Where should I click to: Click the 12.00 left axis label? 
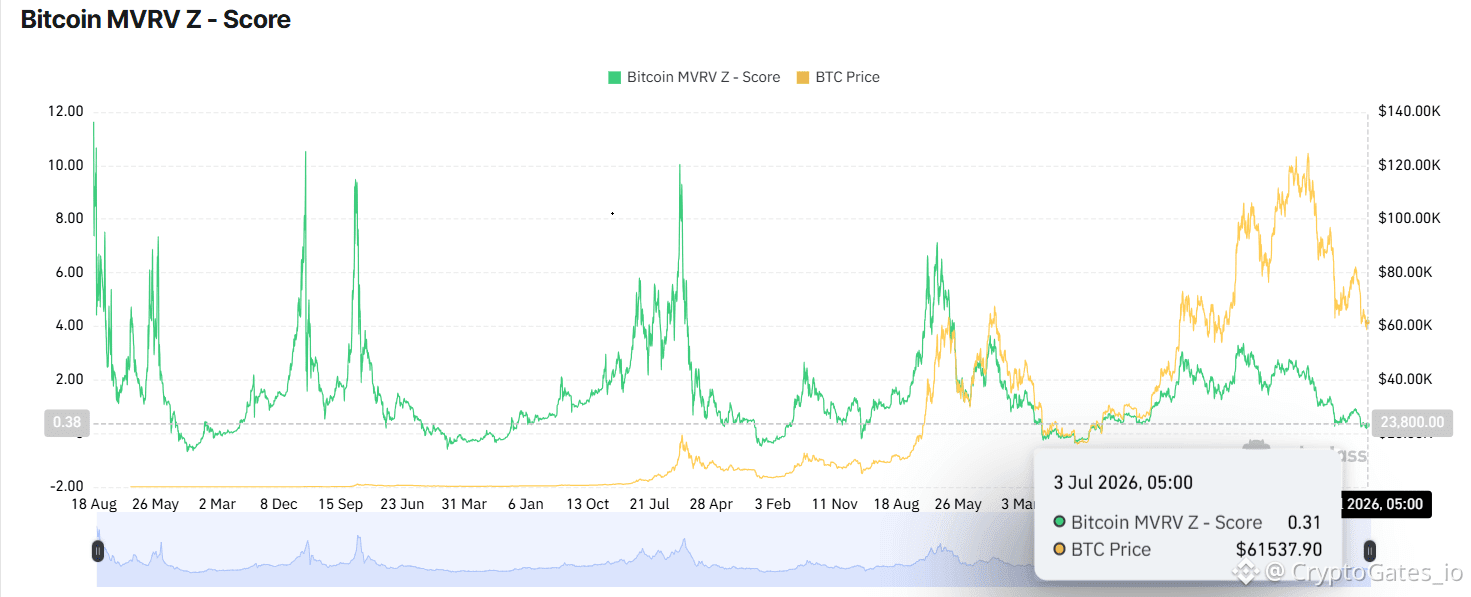(x=65, y=111)
